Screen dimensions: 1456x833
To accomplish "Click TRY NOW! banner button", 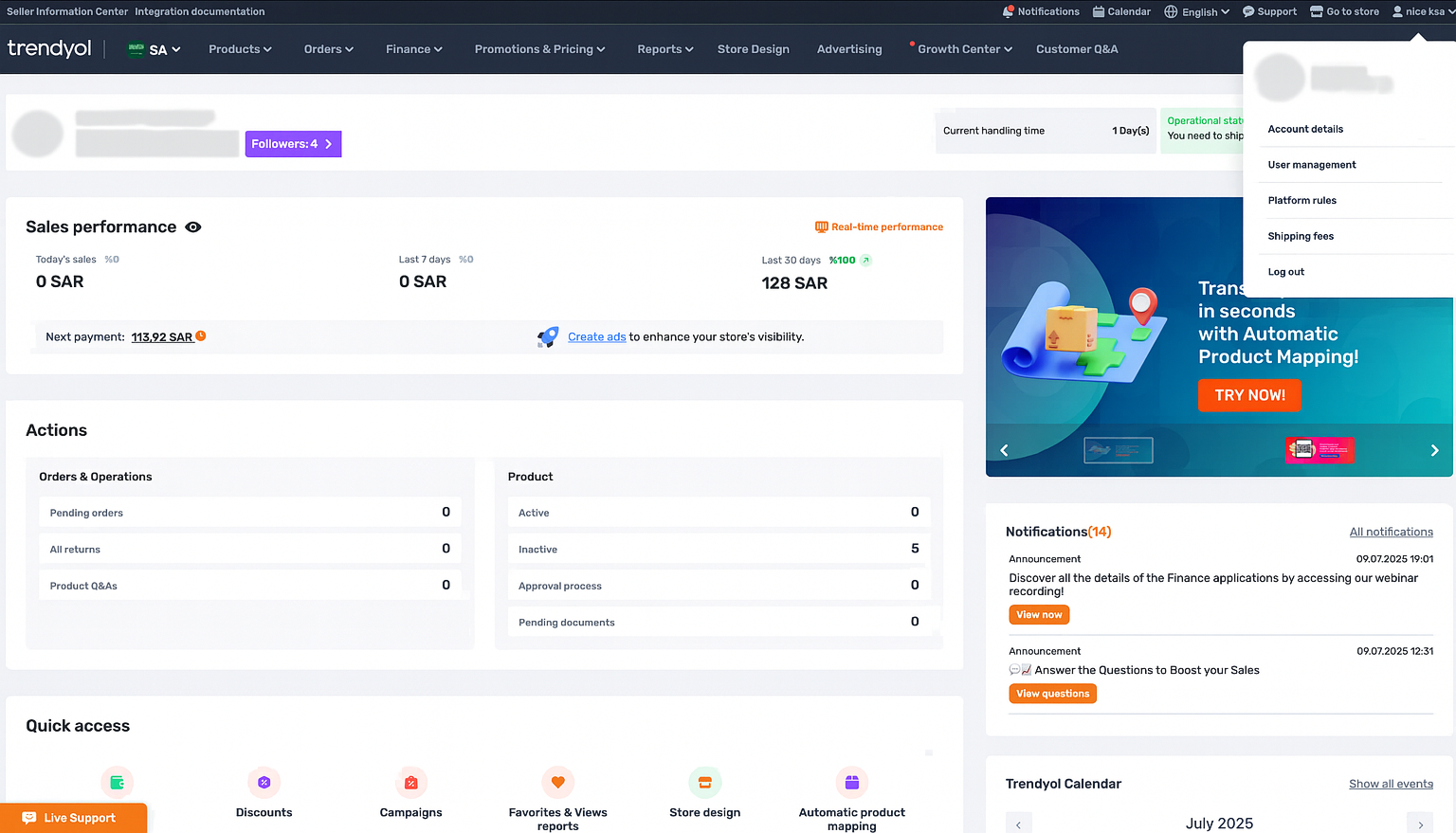I will pyautogui.click(x=1249, y=395).
